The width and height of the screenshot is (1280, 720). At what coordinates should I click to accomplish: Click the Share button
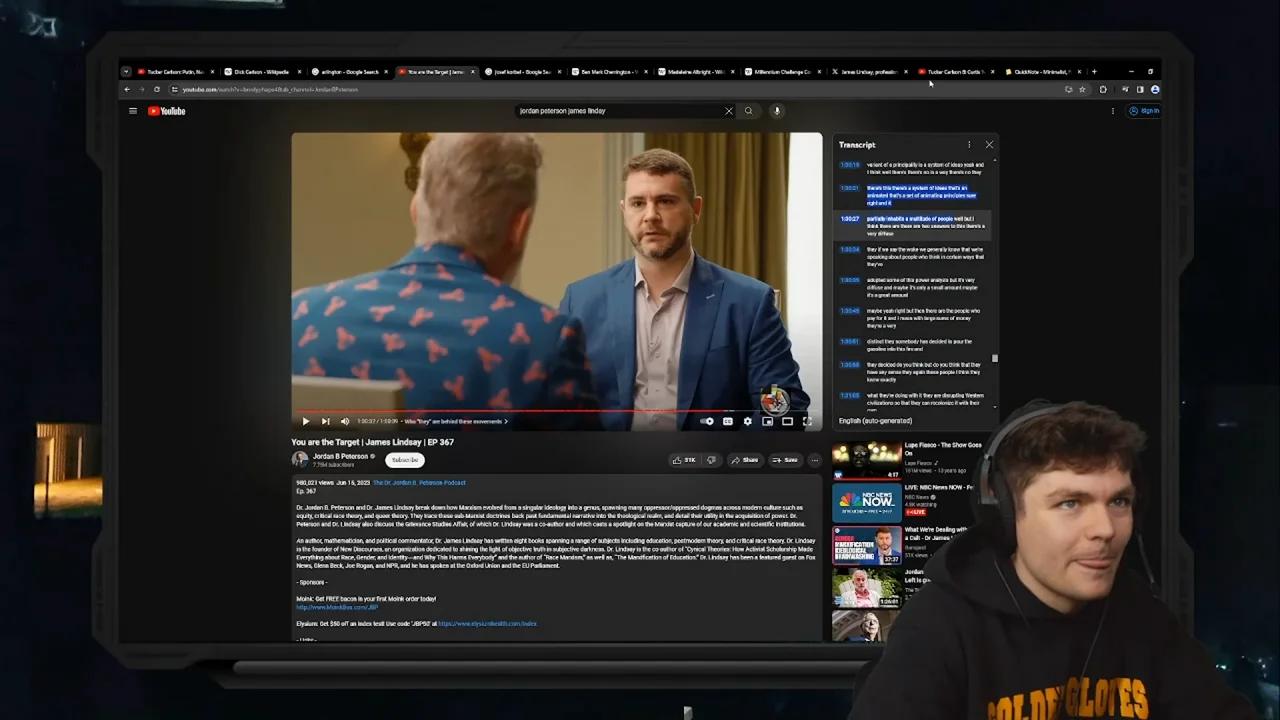744,460
